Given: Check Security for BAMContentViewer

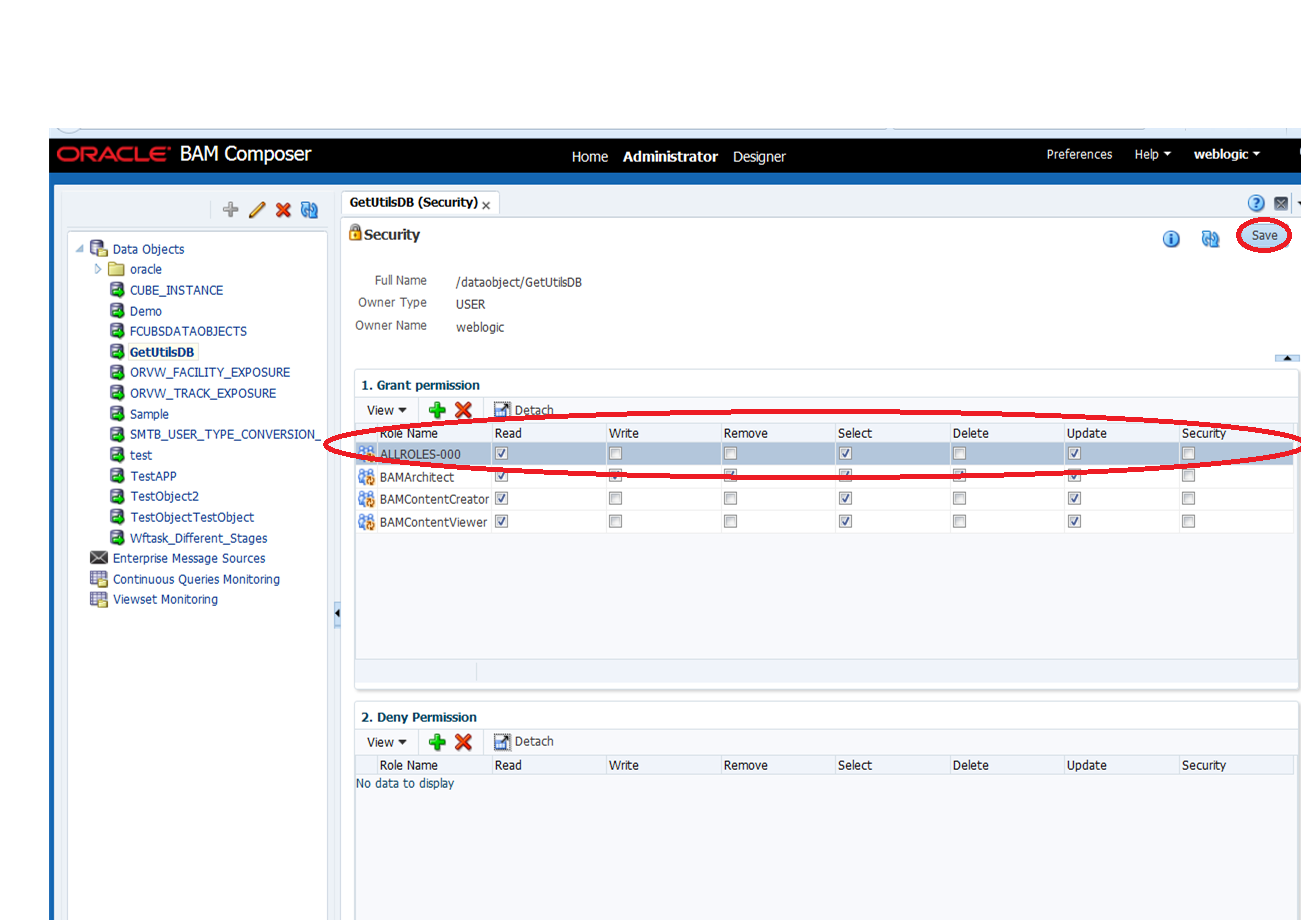Looking at the screenshot, I should coord(1189,521).
